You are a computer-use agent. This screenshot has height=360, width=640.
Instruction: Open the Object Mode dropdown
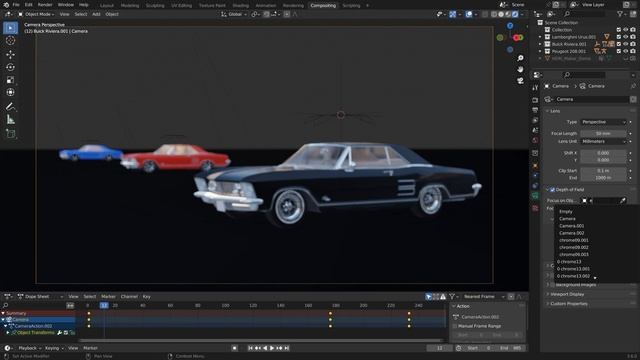tap(36, 14)
